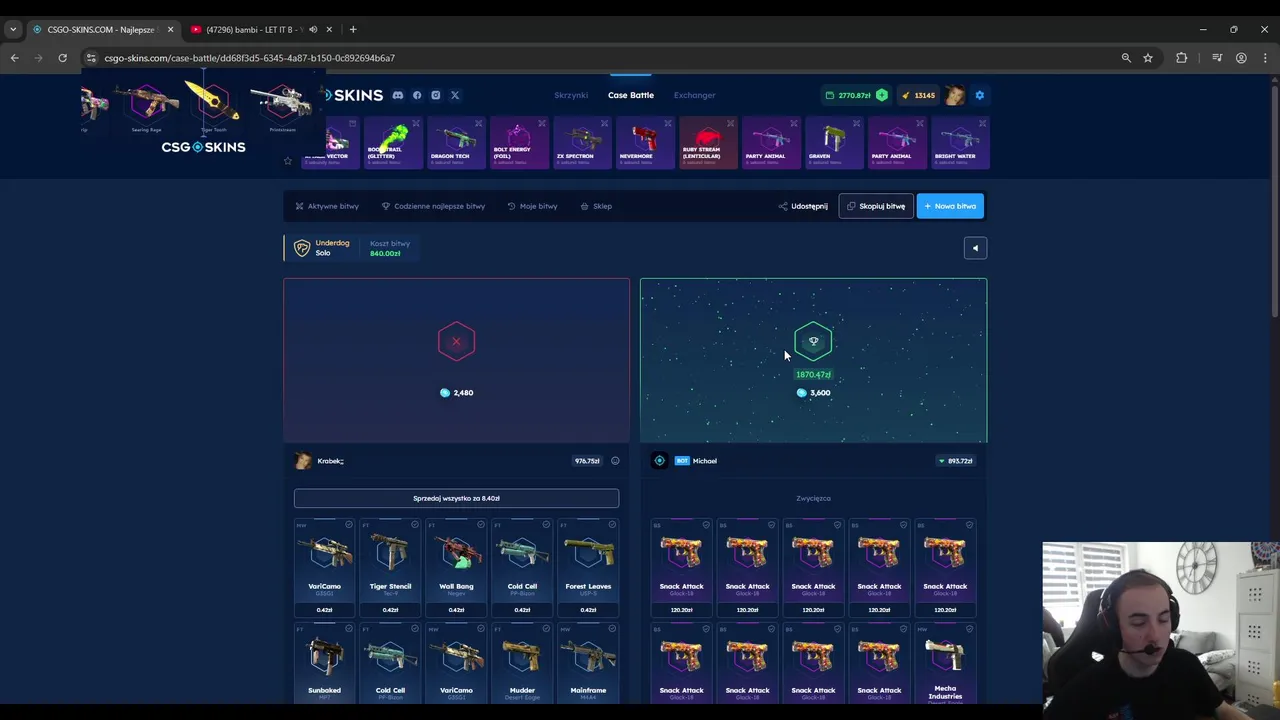The height and width of the screenshot is (720, 1280).
Task: Open the blue settings gear icon
Action: (x=980, y=95)
